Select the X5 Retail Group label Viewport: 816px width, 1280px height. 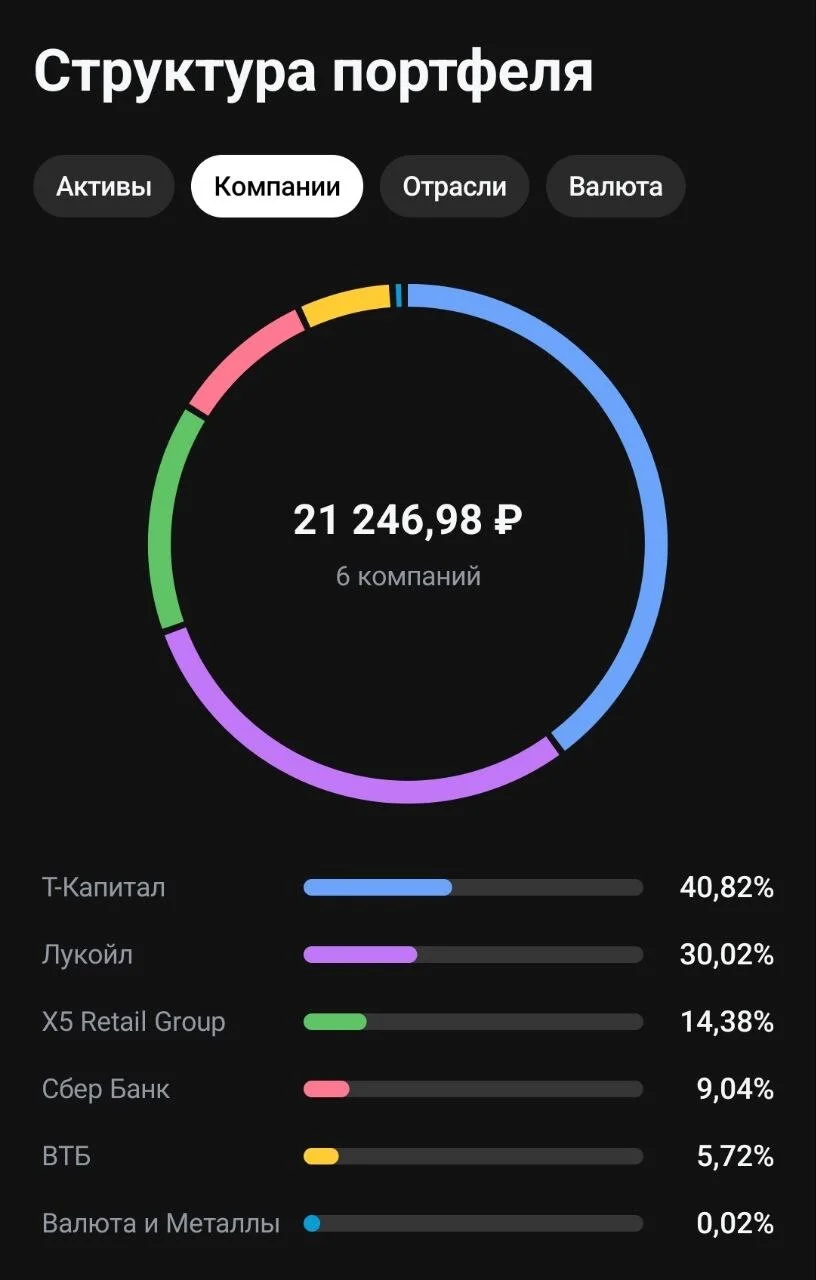pyautogui.click(x=134, y=1022)
